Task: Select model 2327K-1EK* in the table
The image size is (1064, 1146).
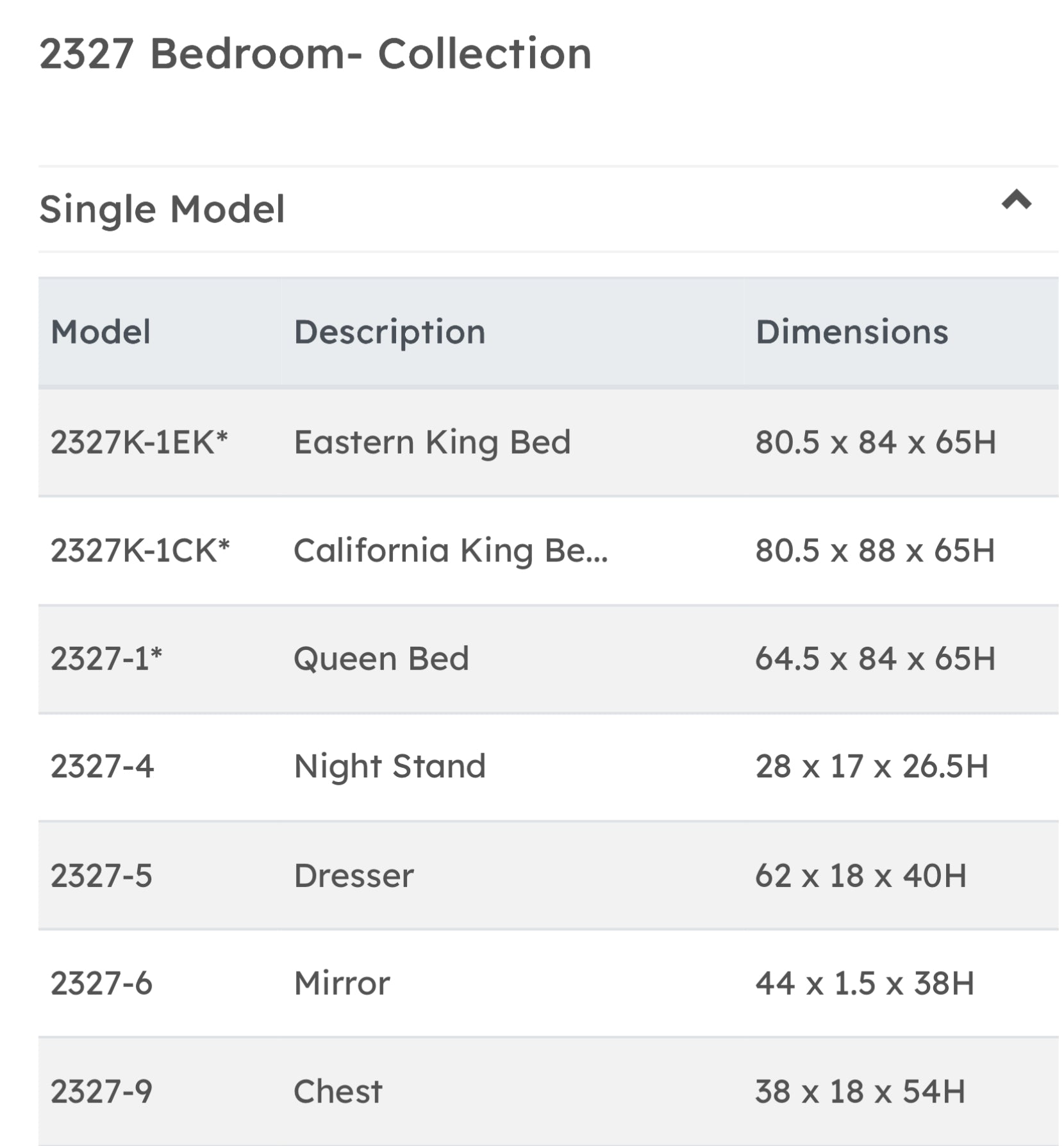Action: (139, 442)
